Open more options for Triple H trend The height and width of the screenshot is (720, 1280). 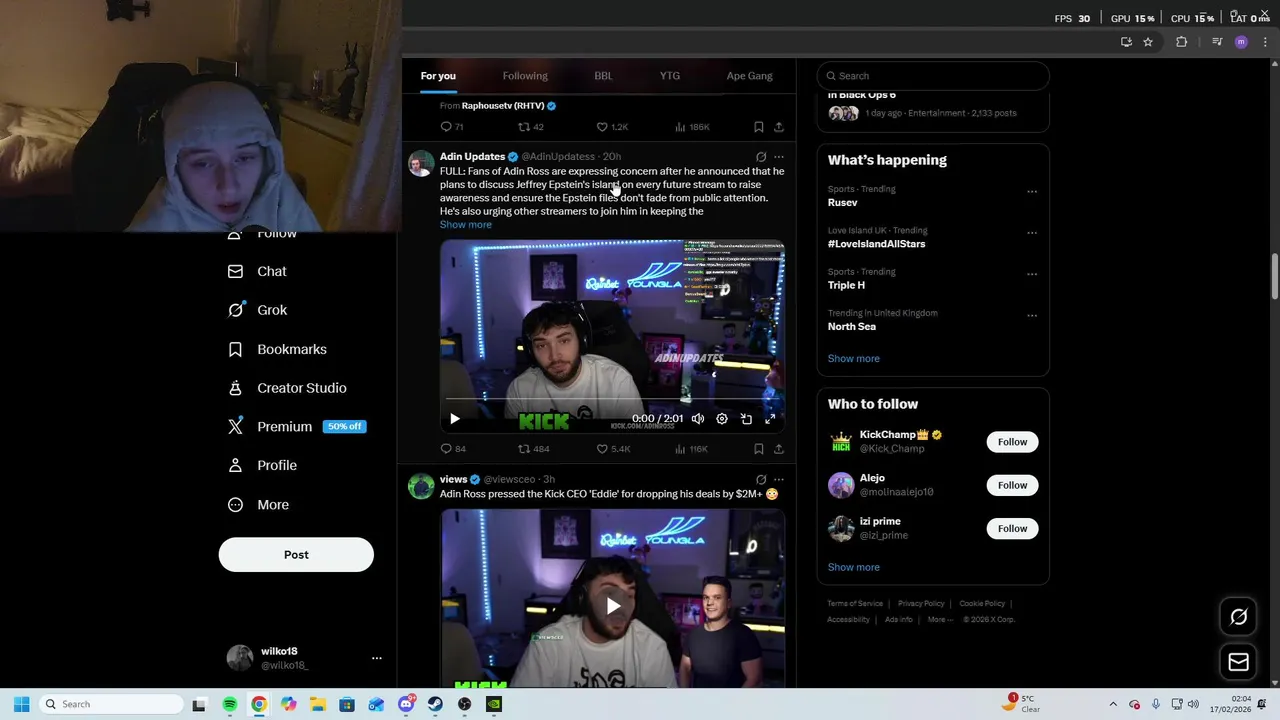pos(1032,274)
